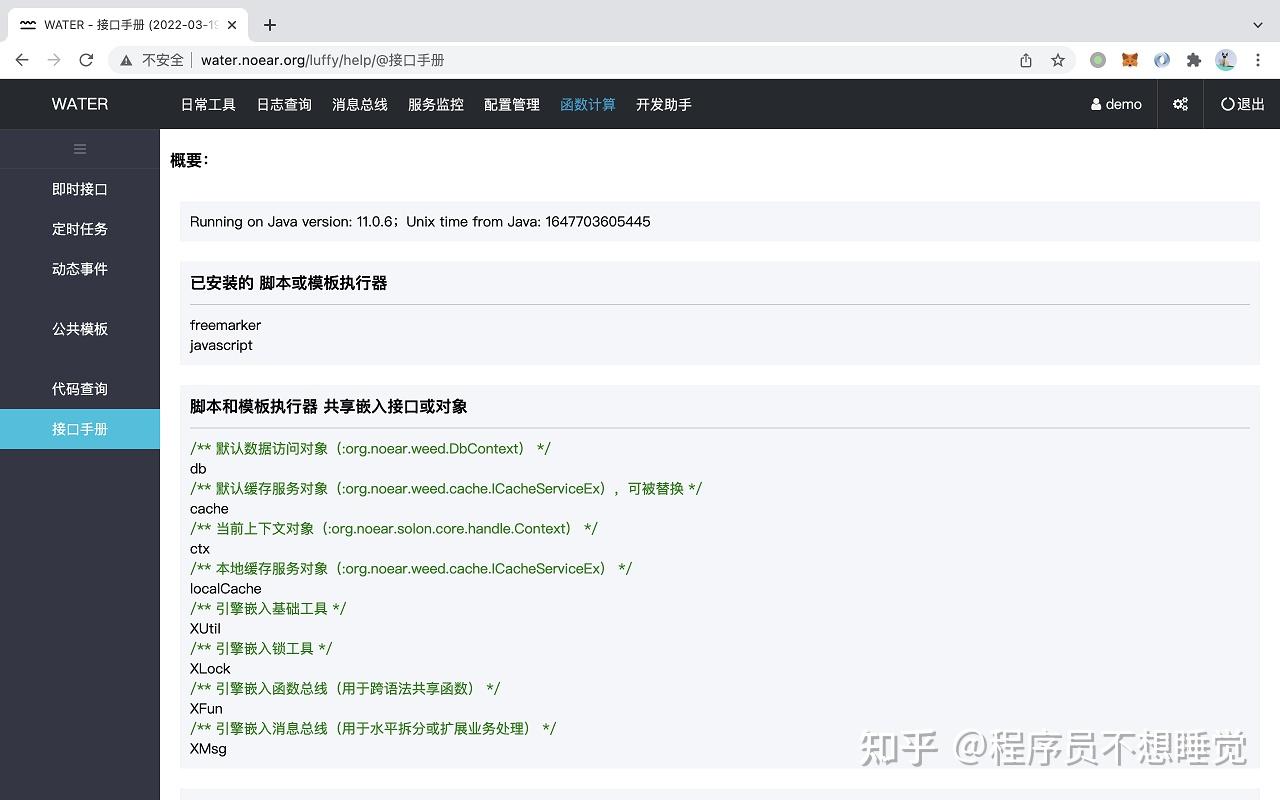Screen dimensions: 1280x800
Task: Expand the browser tab list chevron
Action: coord(1256,24)
